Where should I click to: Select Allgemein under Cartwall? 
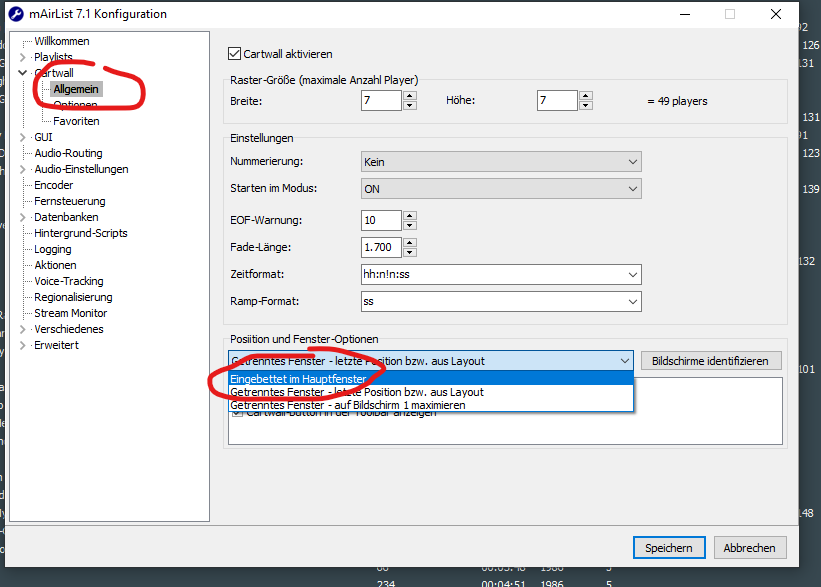76,89
